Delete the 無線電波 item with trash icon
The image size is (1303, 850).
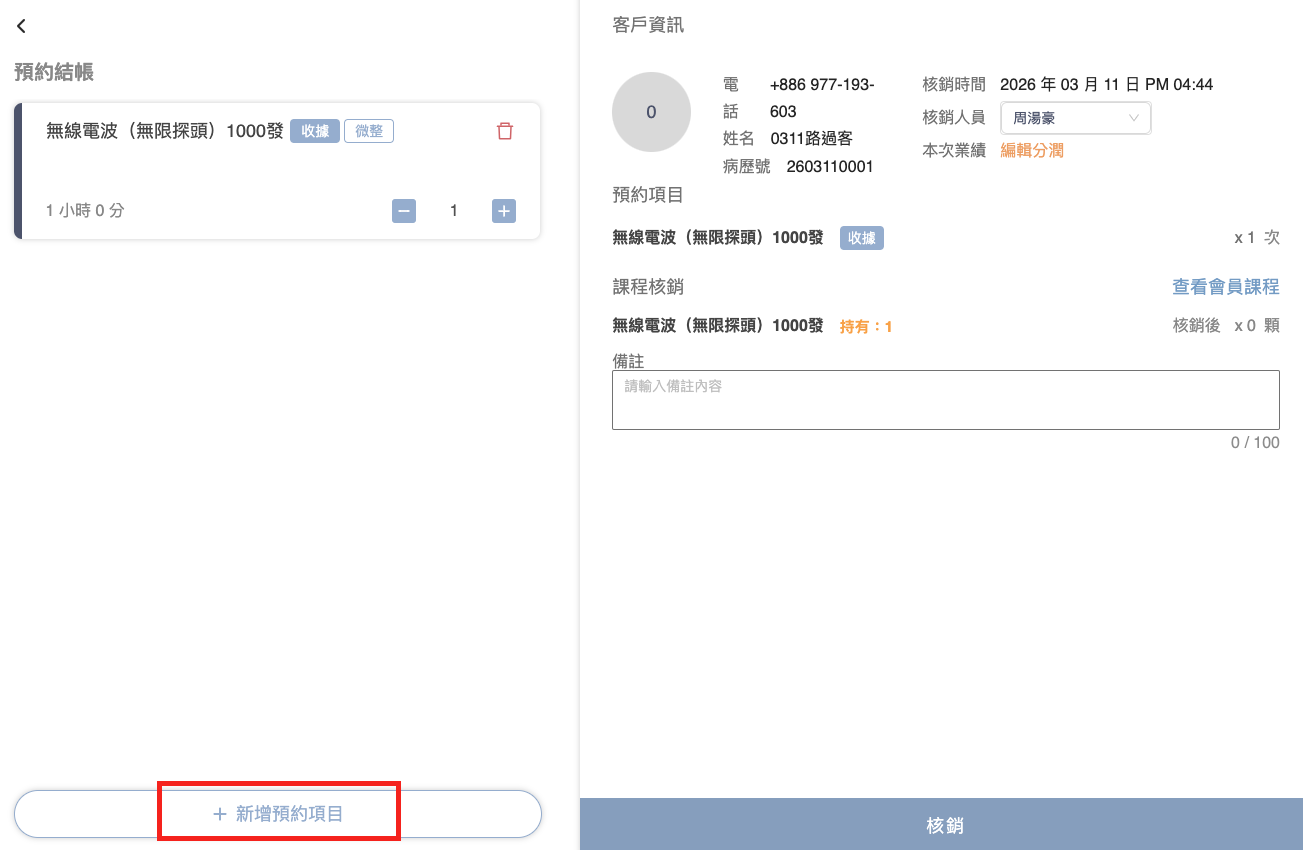point(505,131)
